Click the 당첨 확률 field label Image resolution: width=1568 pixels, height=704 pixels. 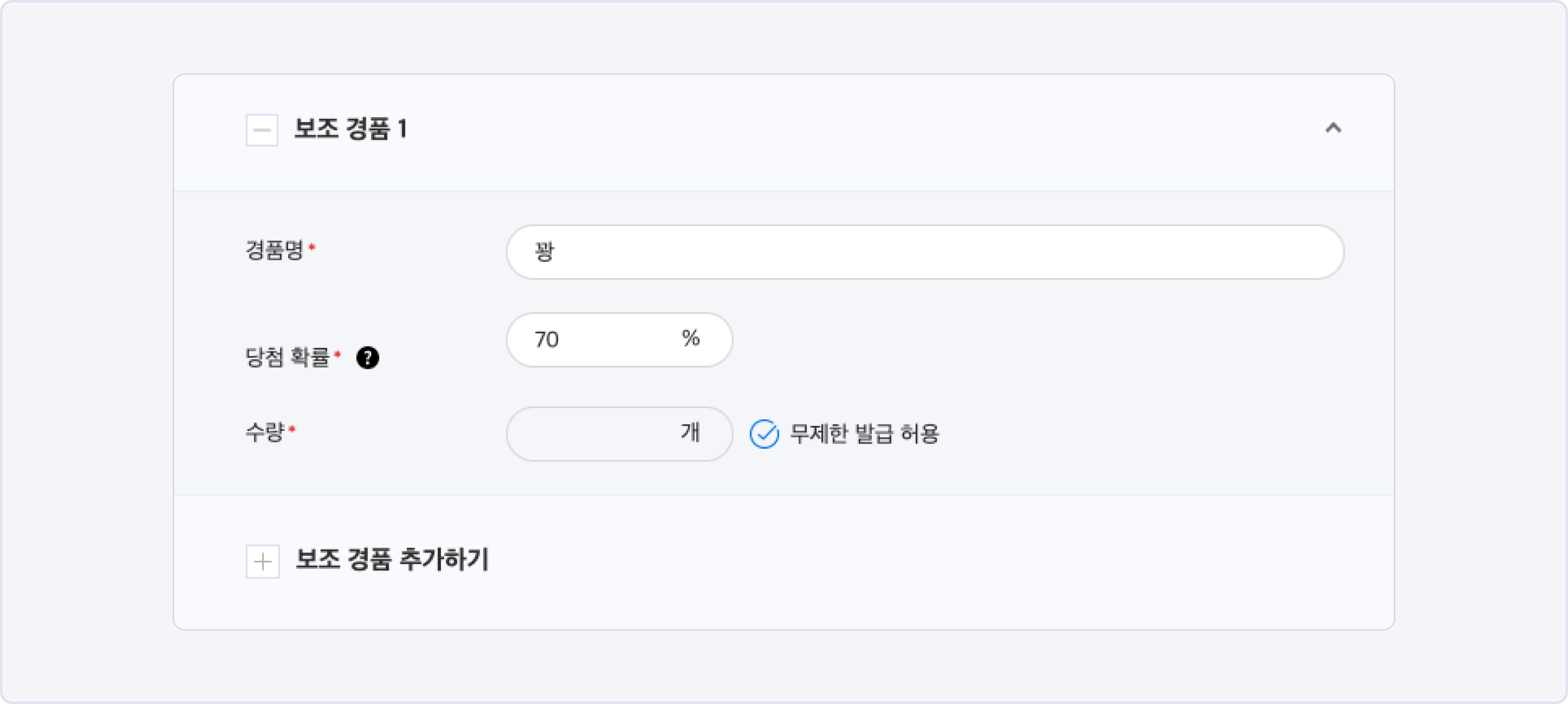click(x=287, y=357)
